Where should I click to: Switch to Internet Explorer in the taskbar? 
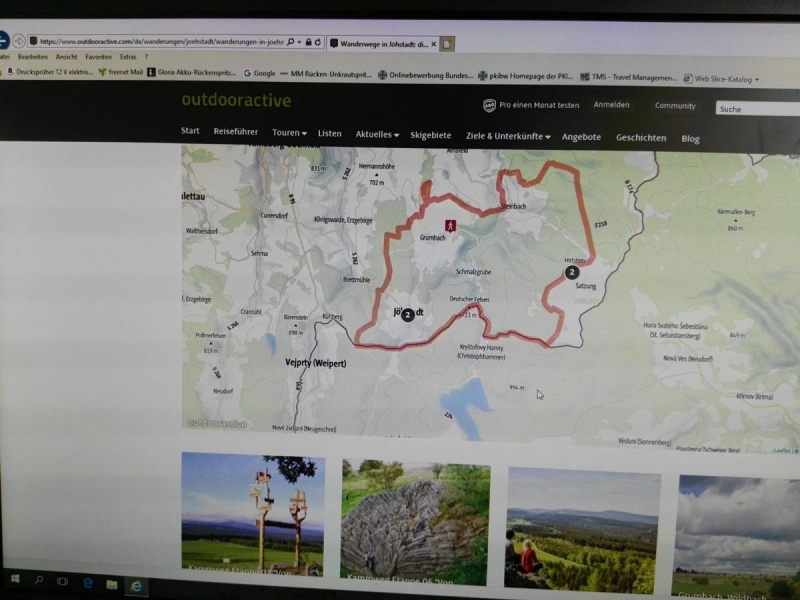click(136, 586)
